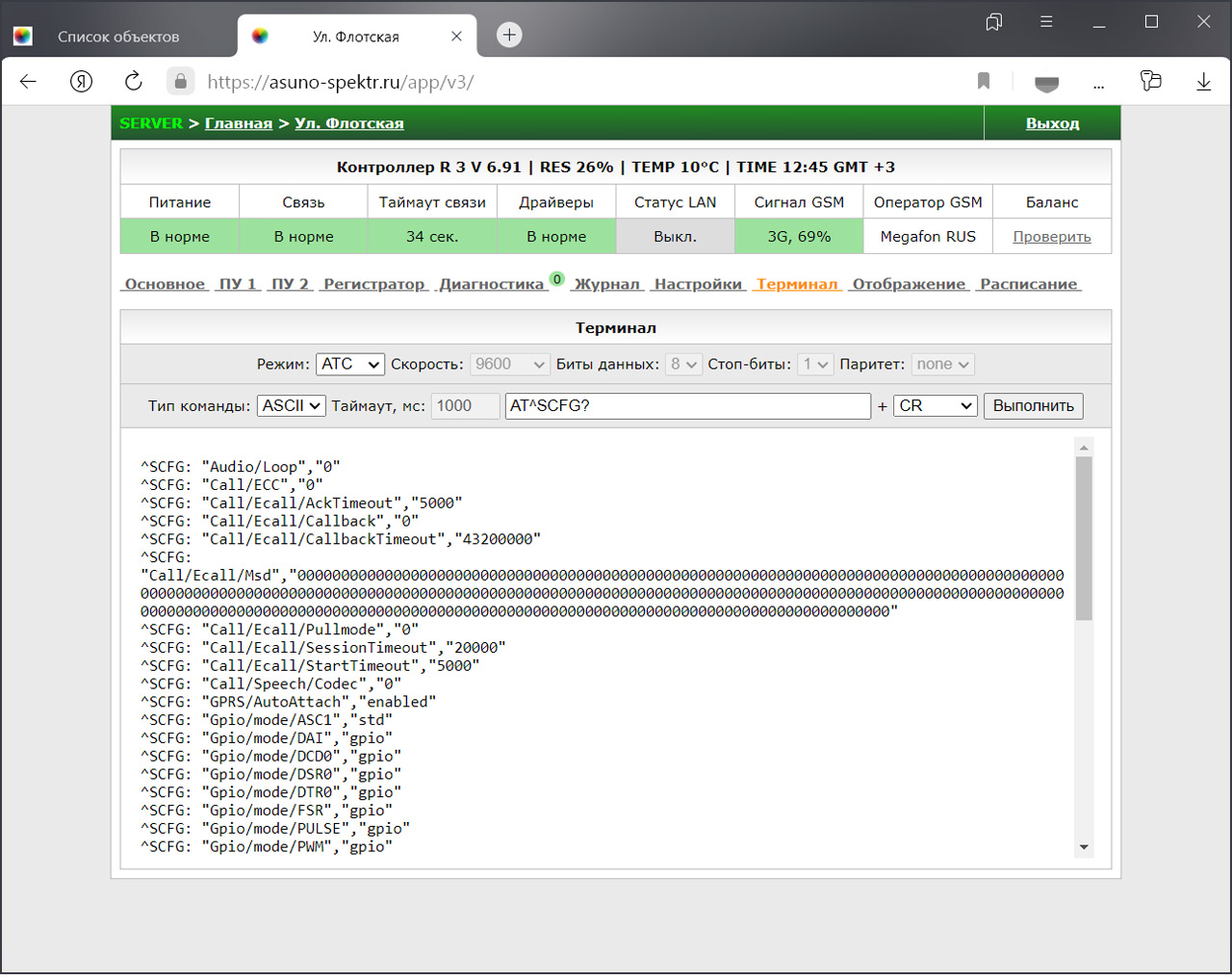The image size is (1232, 980).
Task: Expand the Стоп-биты dropdown
Action: tap(815, 364)
